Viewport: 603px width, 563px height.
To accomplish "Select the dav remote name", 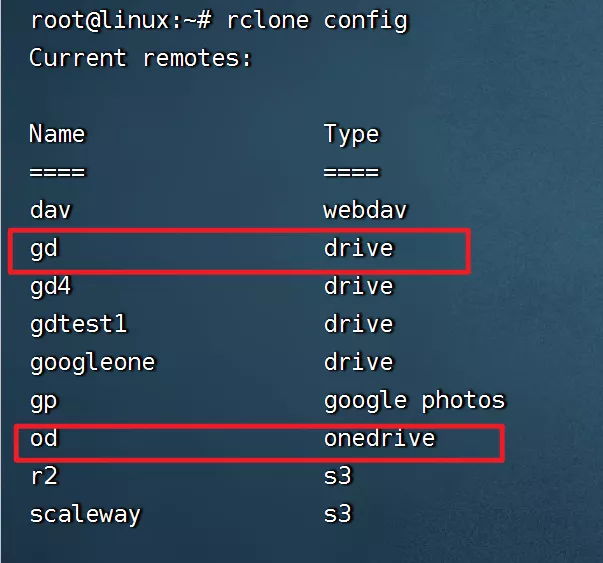I will (49, 210).
